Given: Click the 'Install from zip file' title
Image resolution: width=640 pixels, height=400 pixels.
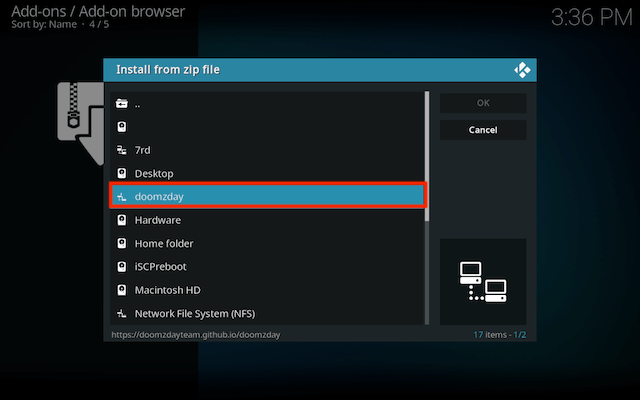Looking at the screenshot, I should (x=168, y=70).
